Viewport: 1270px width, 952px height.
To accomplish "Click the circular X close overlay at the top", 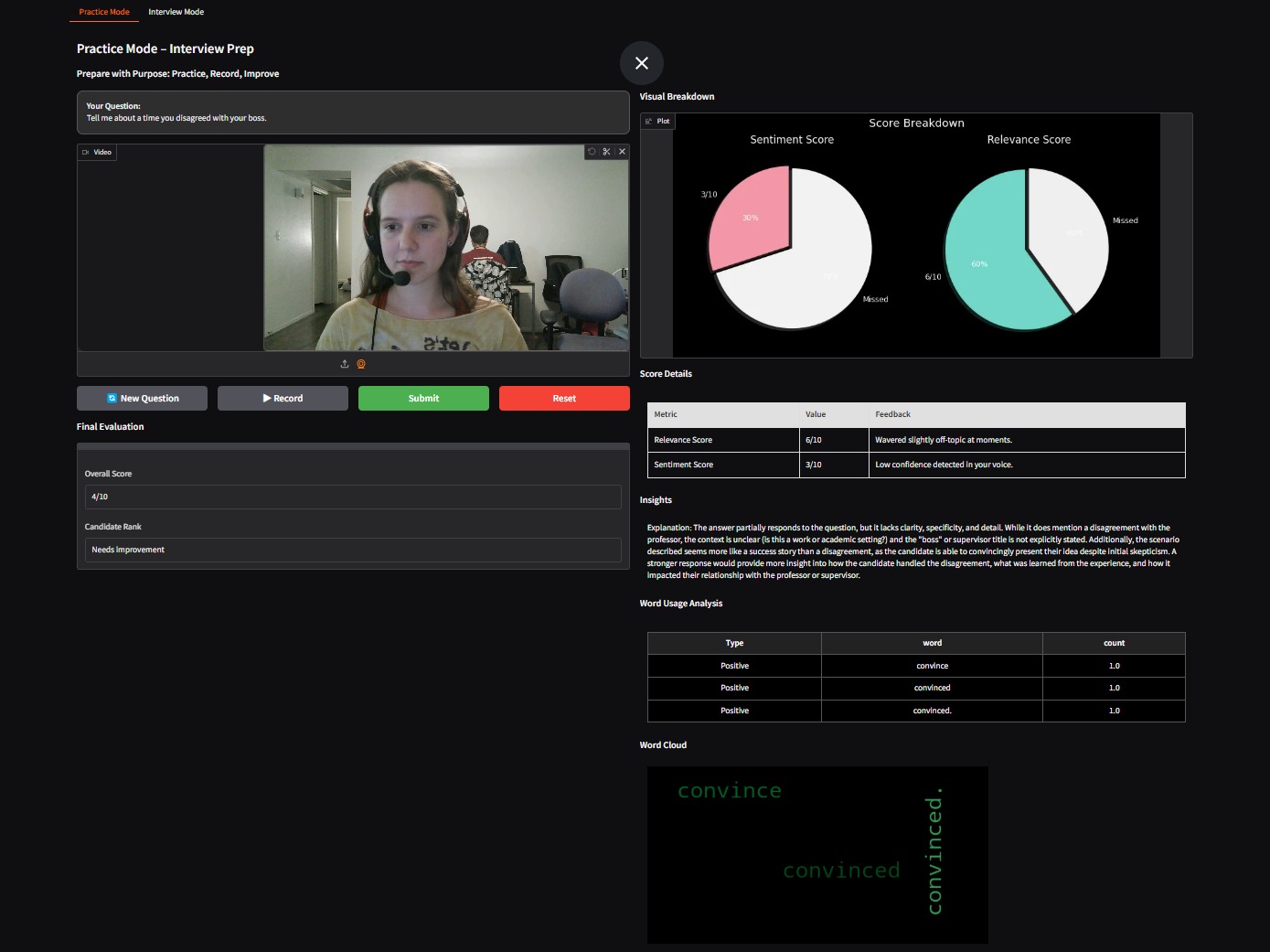I will pyautogui.click(x=642, y=63).
